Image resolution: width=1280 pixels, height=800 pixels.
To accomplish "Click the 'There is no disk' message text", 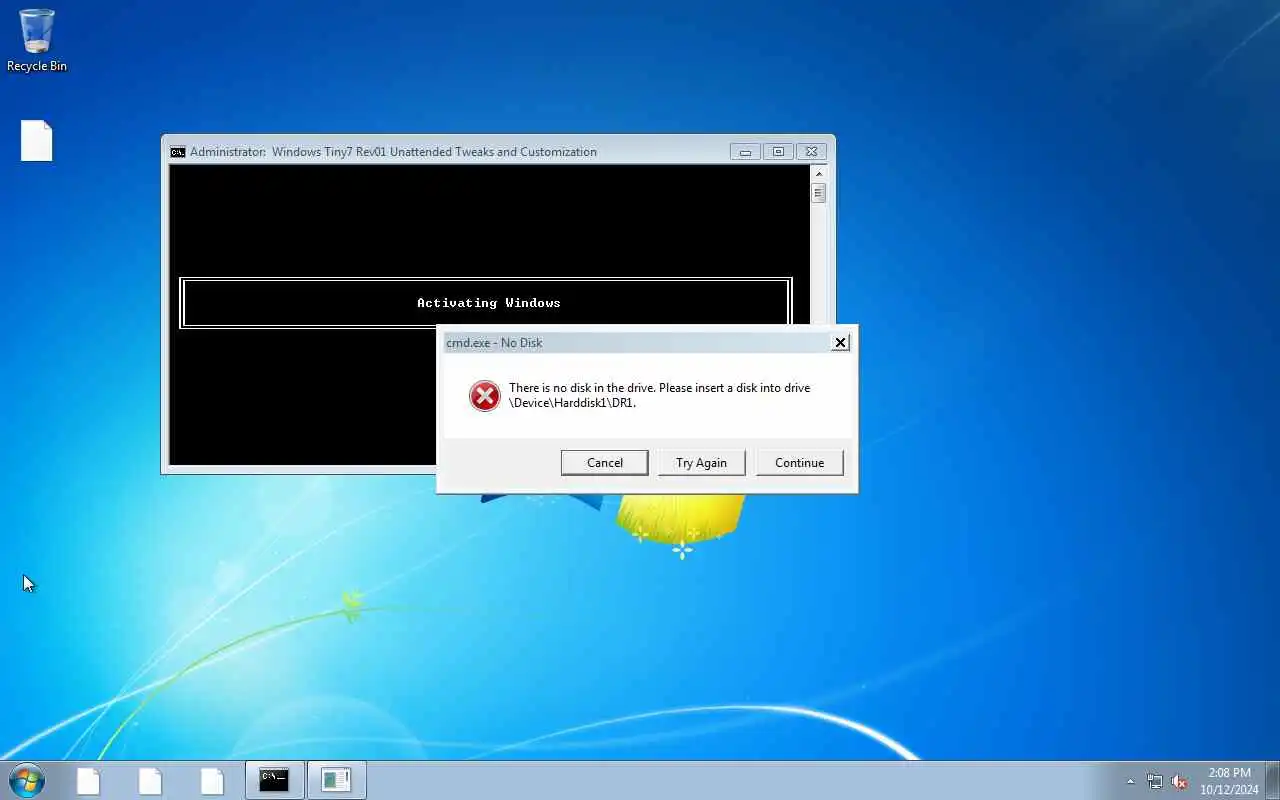I will click(x=659, y=395).
